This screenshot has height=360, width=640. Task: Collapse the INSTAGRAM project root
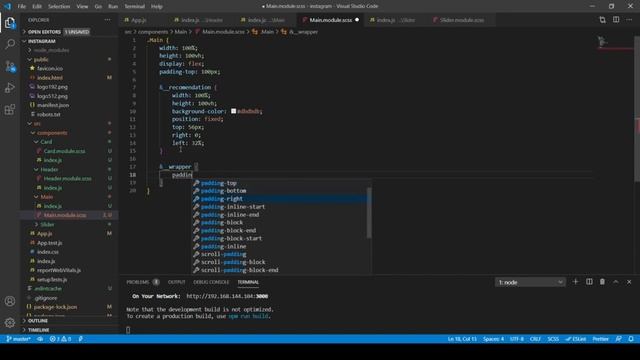point(42,41)
